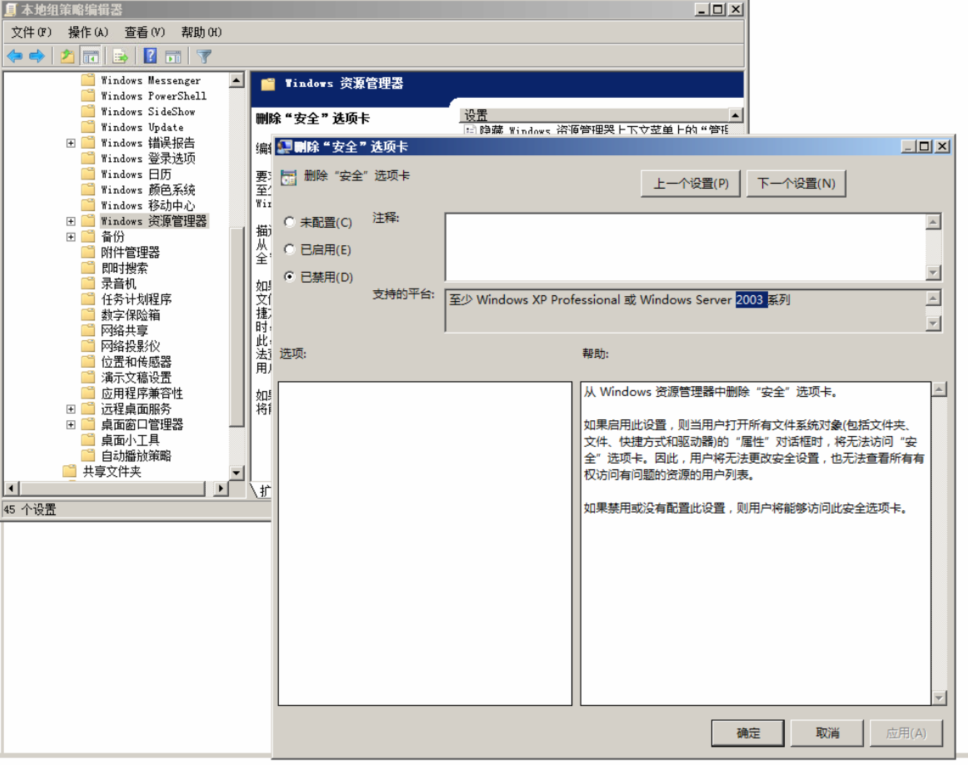Select Windows 移动中心 tree item
968x765 pixels.
point(148,206)
